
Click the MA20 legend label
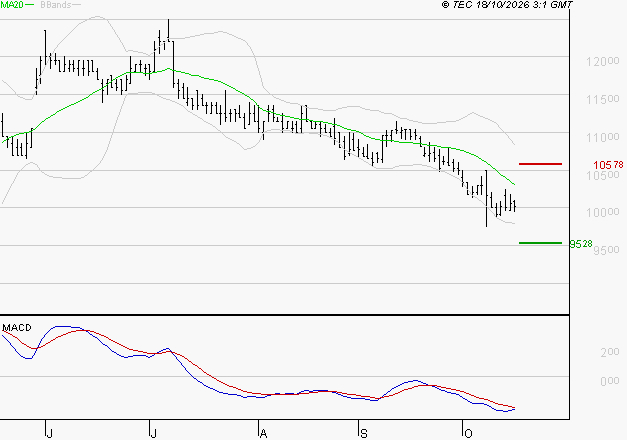pyautogui.click(x=12, y=4)
